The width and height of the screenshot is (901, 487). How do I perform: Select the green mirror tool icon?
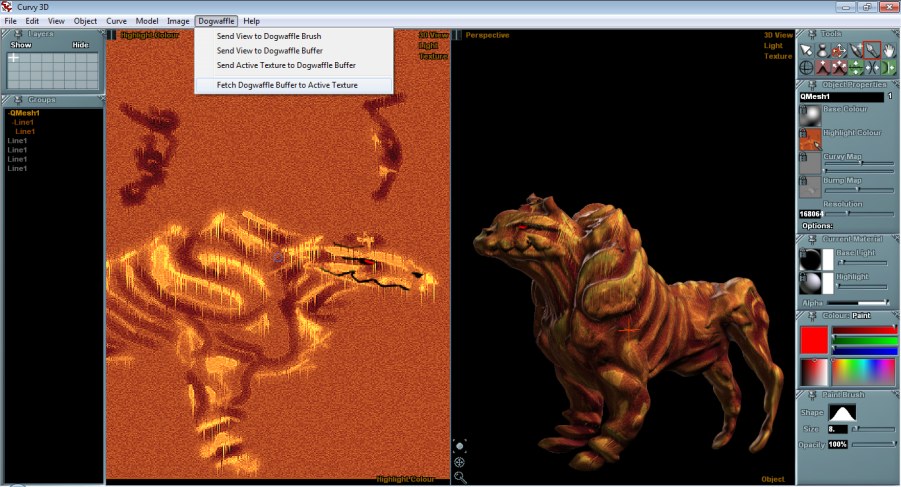click(x=888, y=67)
